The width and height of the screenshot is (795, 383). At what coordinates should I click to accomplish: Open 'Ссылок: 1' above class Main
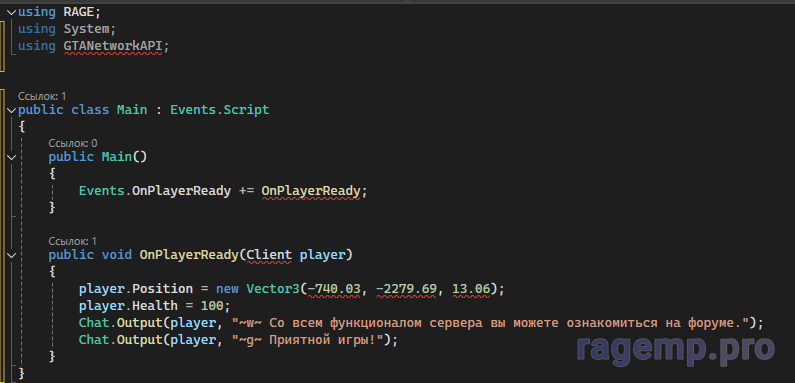[42, 96]
